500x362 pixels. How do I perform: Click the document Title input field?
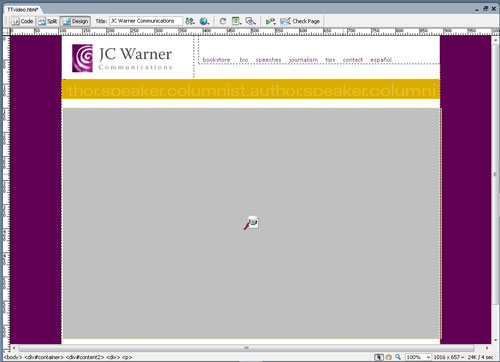pos(146,21)
